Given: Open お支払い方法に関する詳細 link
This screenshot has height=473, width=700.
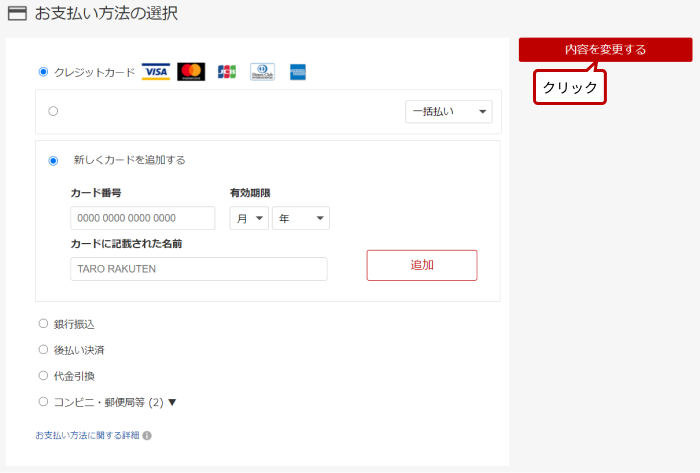Looking at the screenshot, I should 88,435.
